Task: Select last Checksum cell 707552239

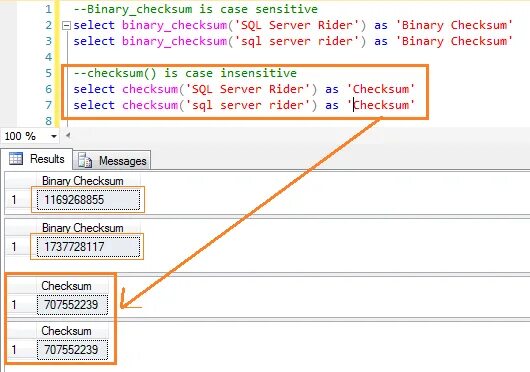Action: pos(72,350)
